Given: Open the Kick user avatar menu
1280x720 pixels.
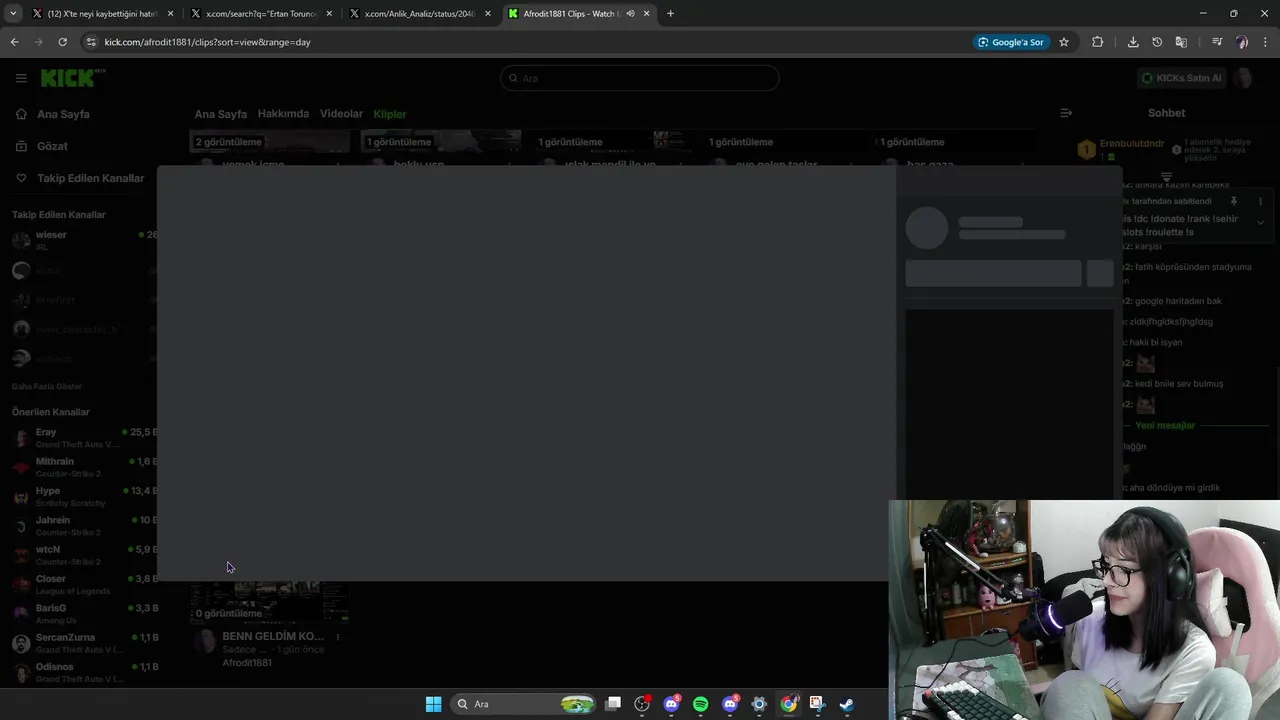Looking at the screenshot, I should (1244, 78).
